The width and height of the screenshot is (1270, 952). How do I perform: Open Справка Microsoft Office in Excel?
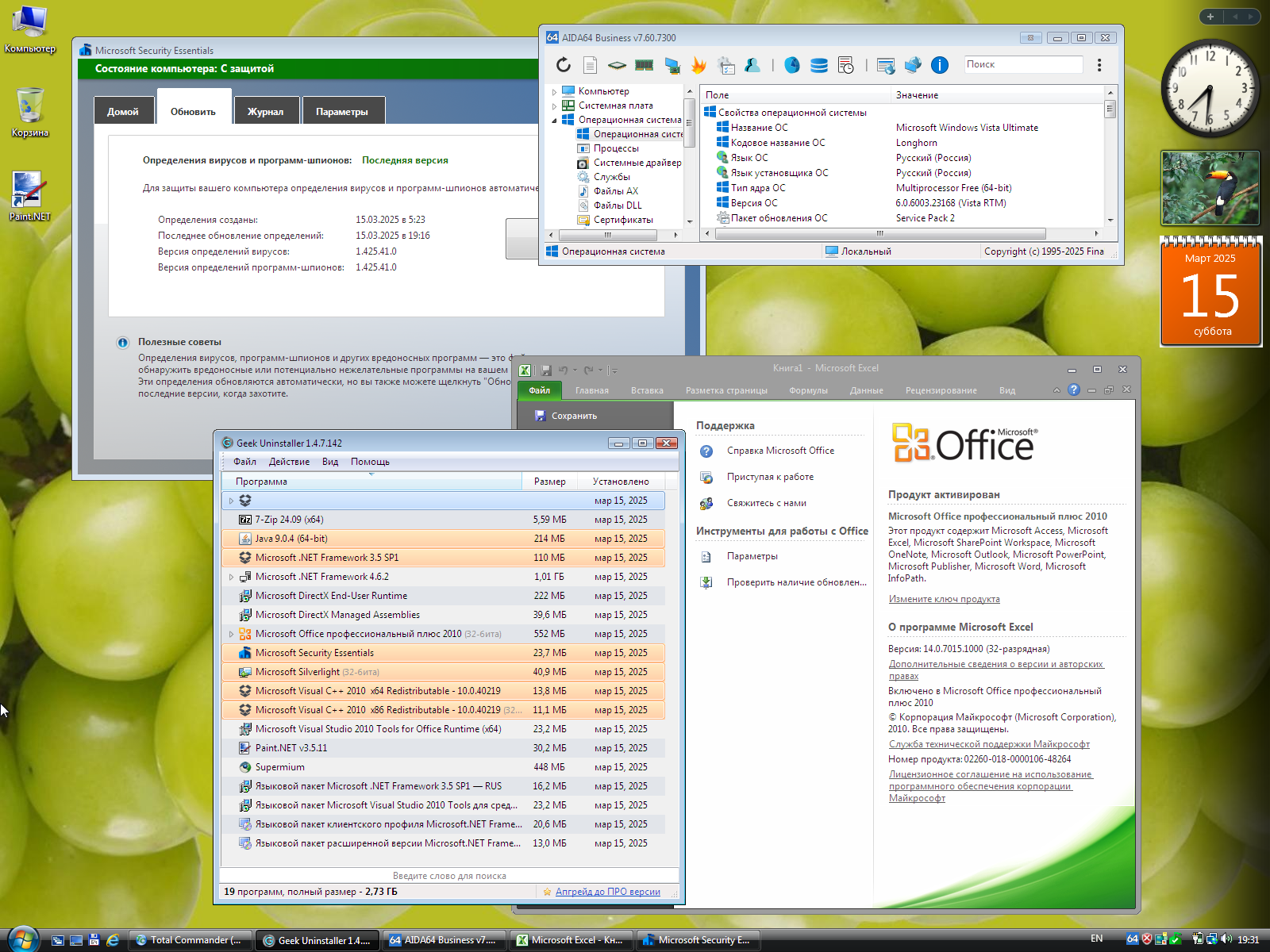(x=780, y=451)
